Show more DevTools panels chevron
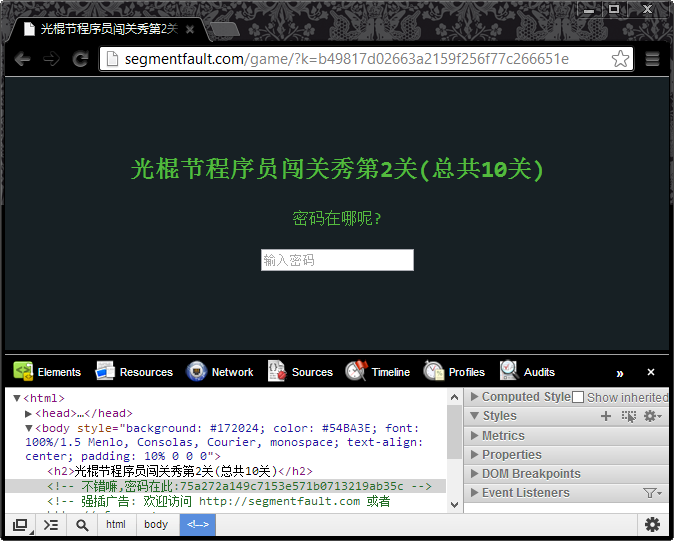Image resolution: width=674 pixels, height=541 pixels. [x=619, y=373]
